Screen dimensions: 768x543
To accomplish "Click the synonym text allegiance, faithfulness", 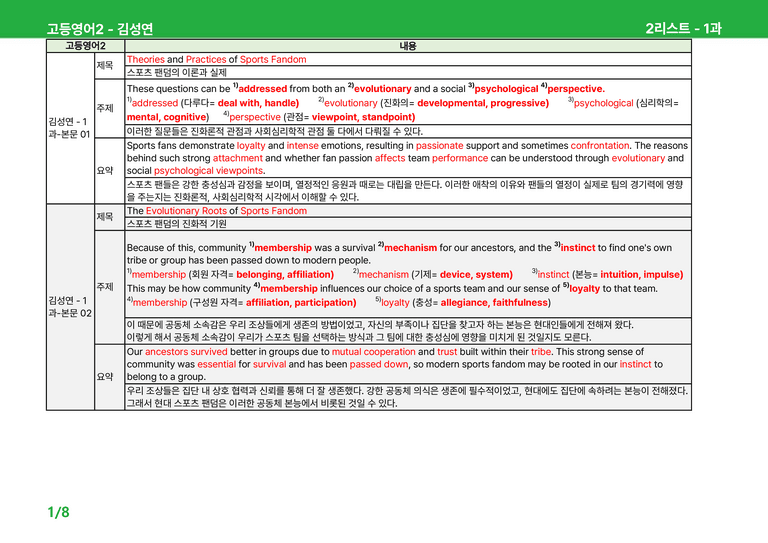I will click(x=494, y=303).
